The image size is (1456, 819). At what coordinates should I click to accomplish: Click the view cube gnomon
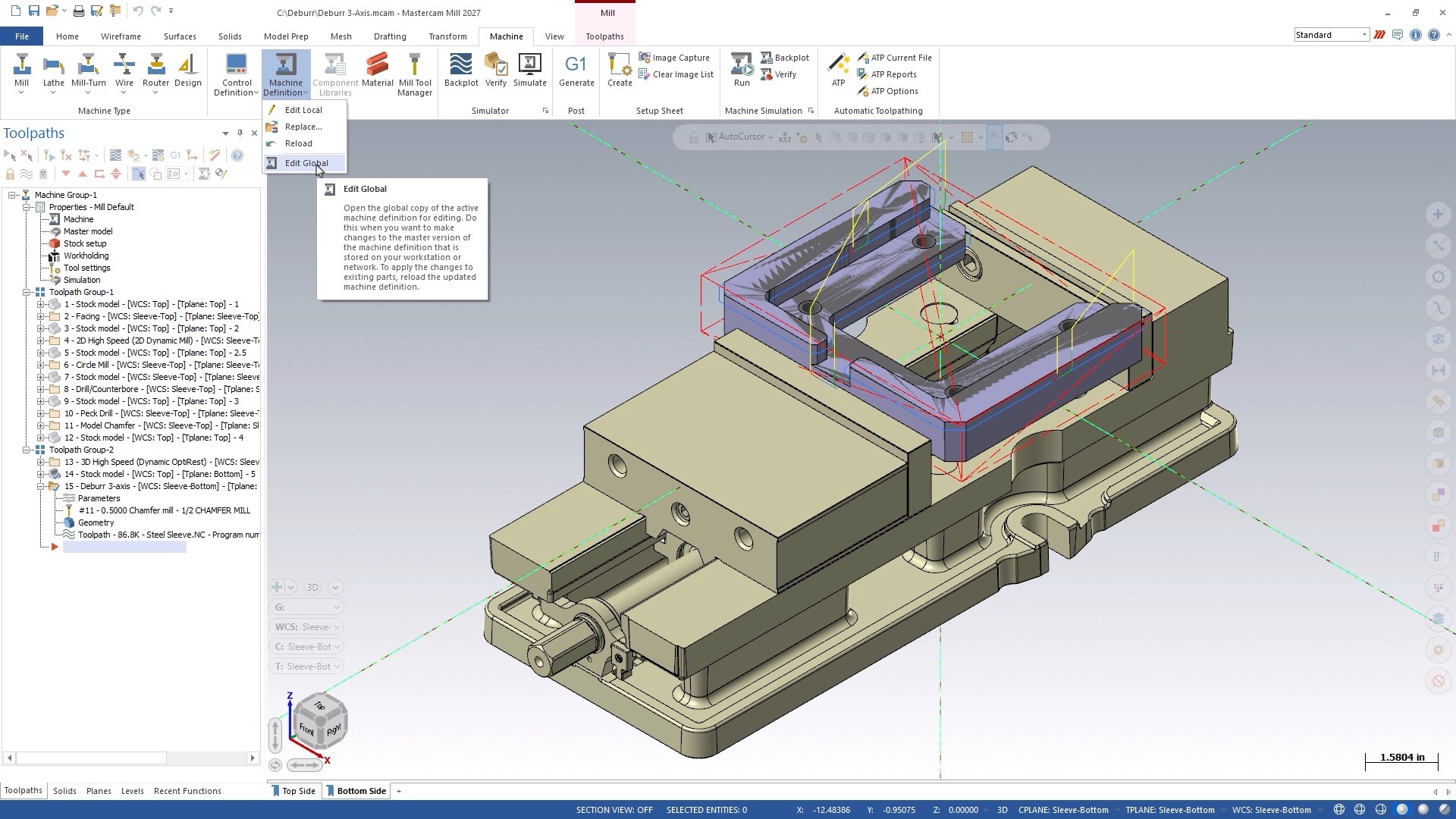pyautogui.click(x=319, y=721)
